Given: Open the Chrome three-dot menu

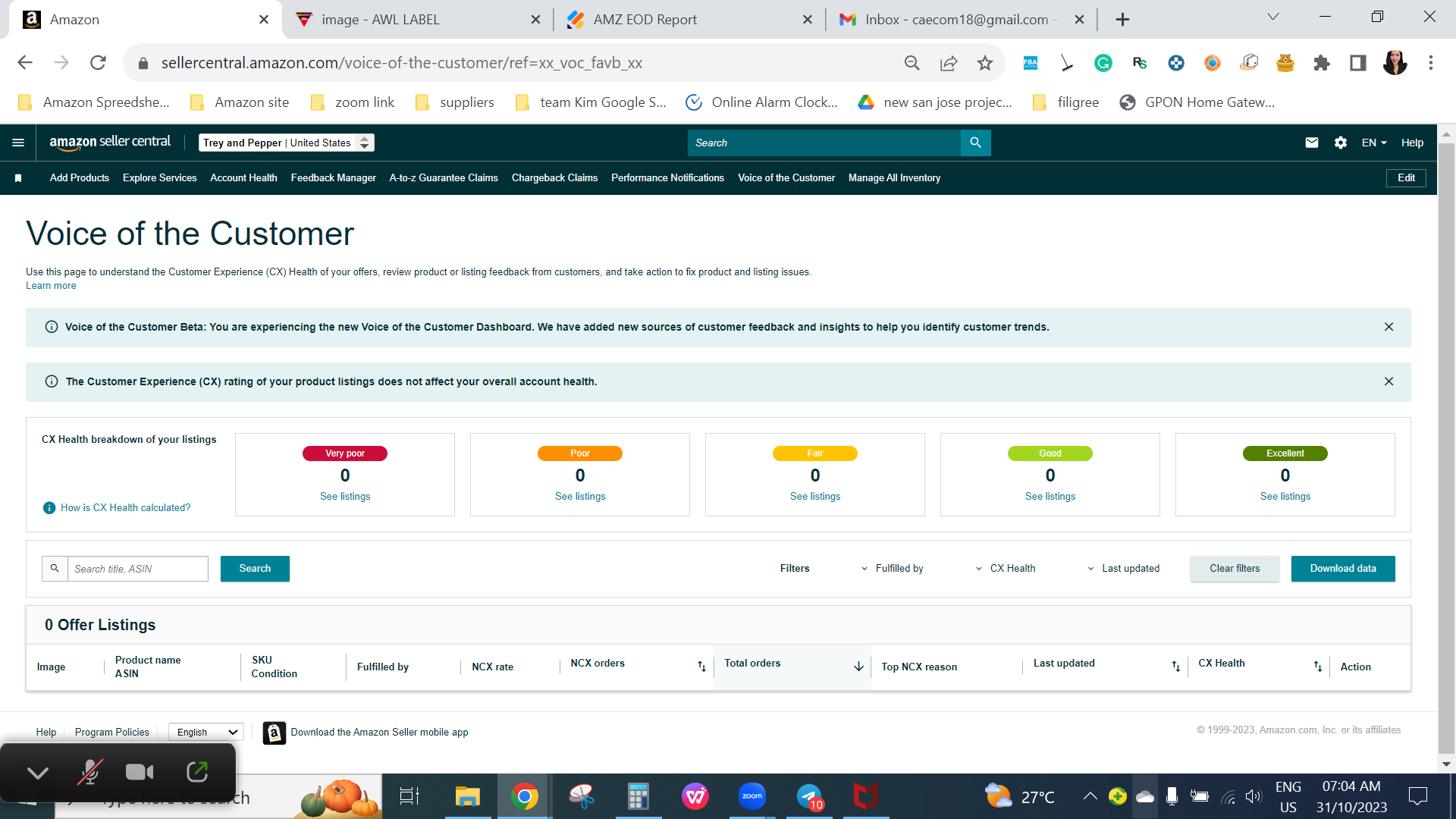Looking at the screenshot, I should pyautogui.click(x=1431, y=63).
